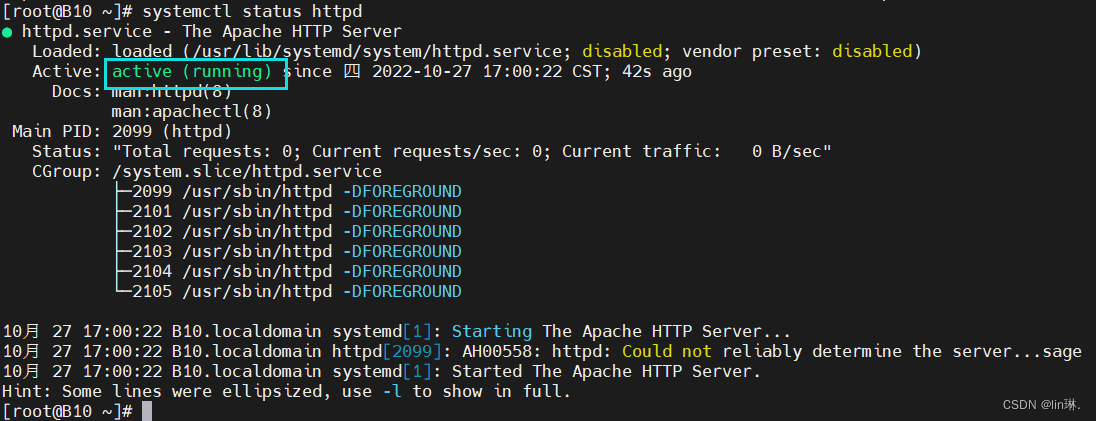The height and width of the screenshot is (421, 1096).
Task: Click the timestamp '2022-10-27 17:00:22 CST'
Action: [487, 71]
